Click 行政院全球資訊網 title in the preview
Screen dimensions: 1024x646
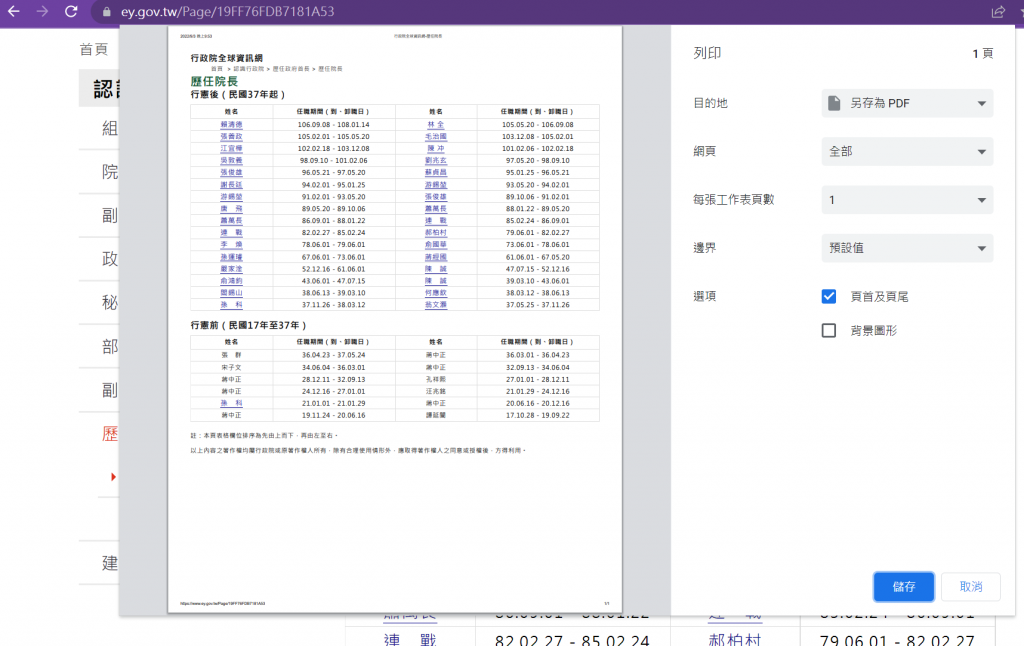(227, 58)
